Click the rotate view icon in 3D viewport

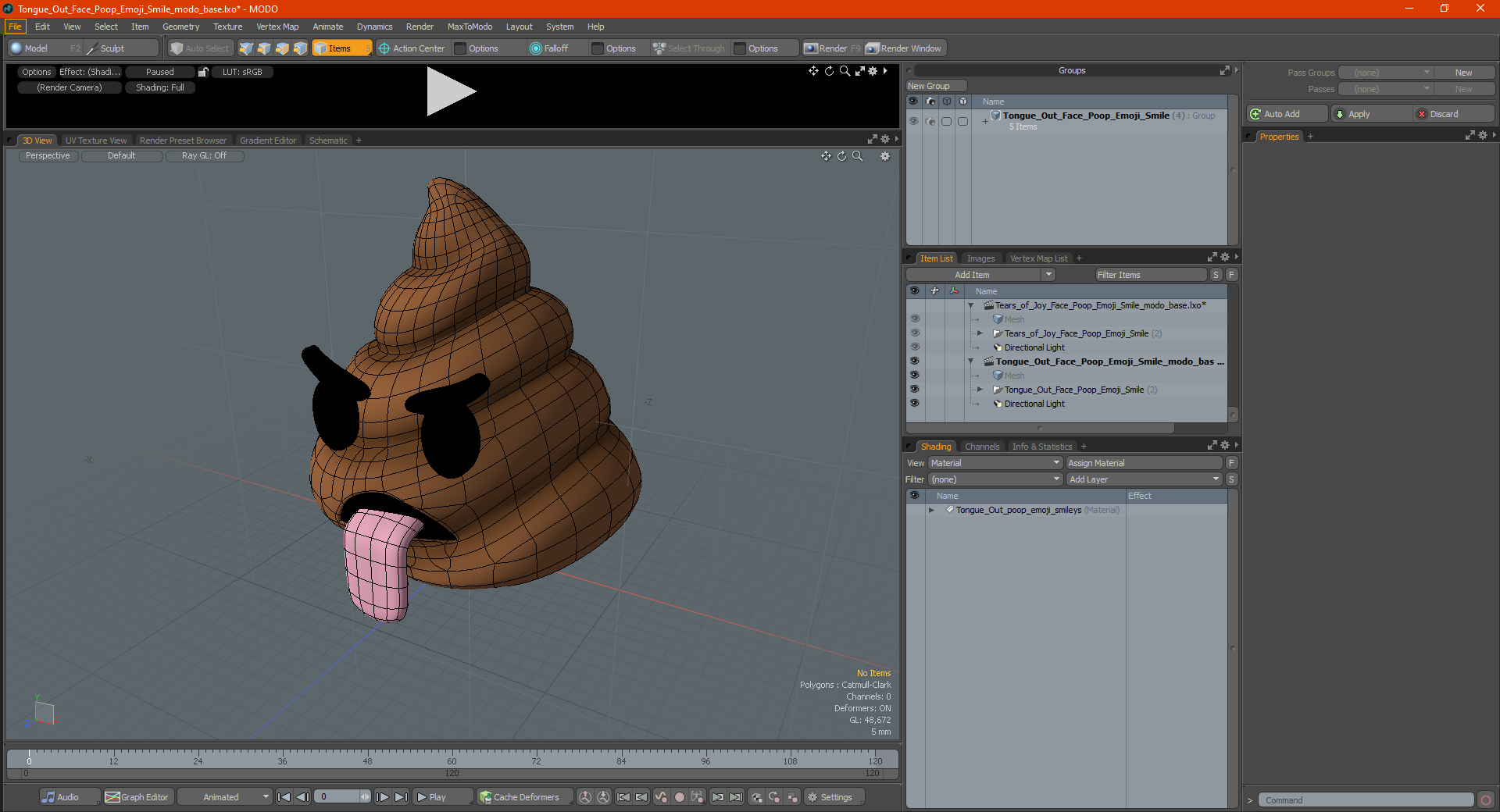click(x=841, y=156)
